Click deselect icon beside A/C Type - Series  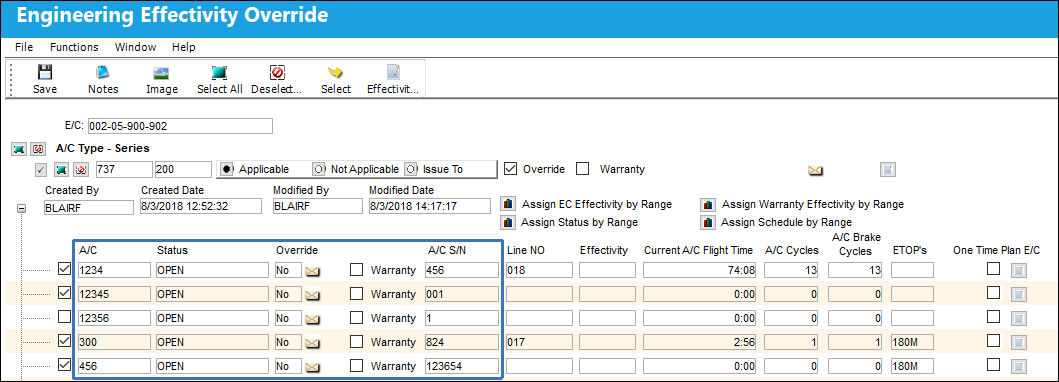tap(37, 148)
